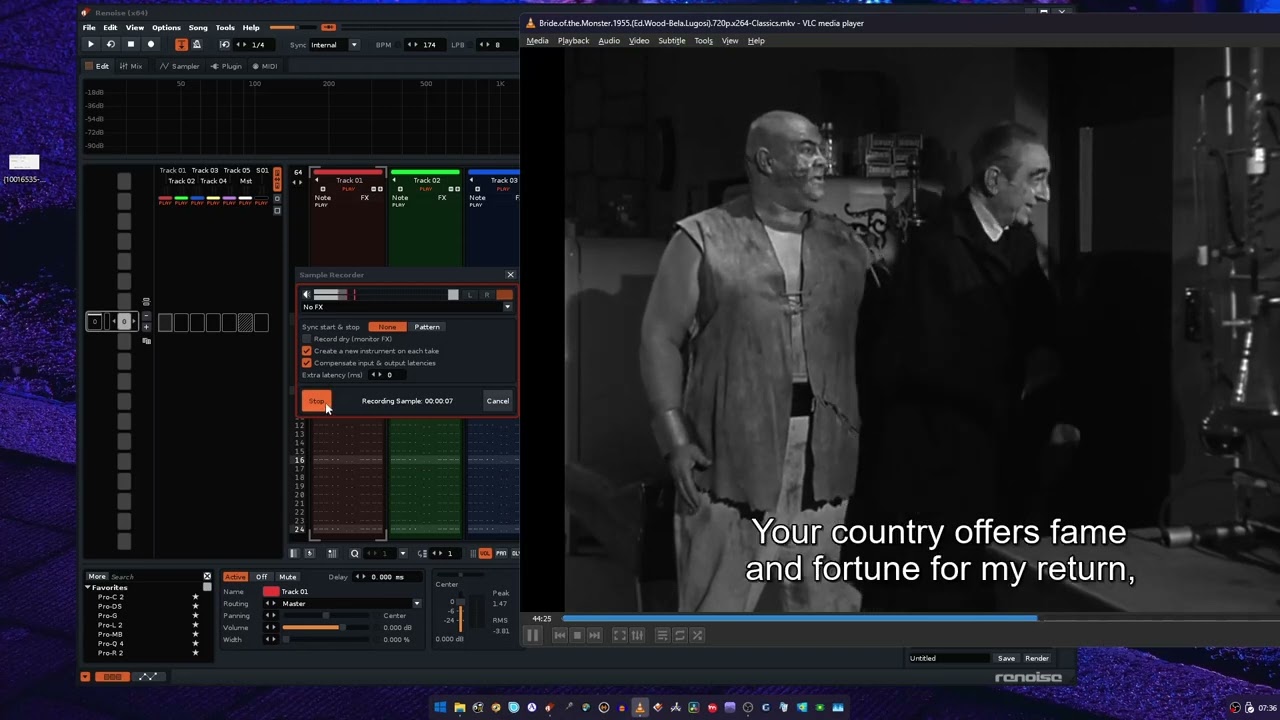Click VLC loop/repeat icon
This screenshot has height=720, width=1280.
pos(680,635)
